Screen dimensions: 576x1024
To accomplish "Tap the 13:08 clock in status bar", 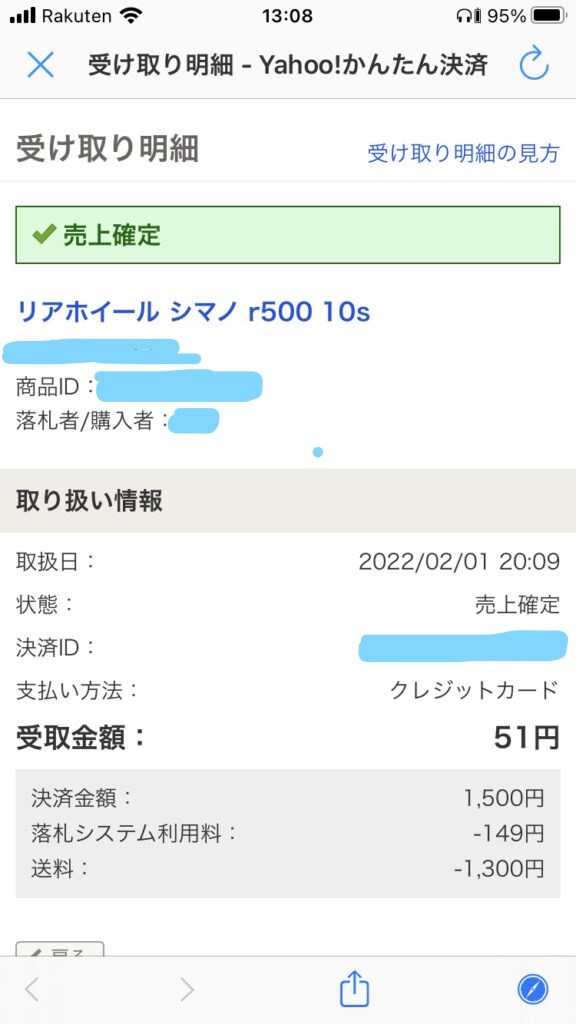I will (287, 16).
